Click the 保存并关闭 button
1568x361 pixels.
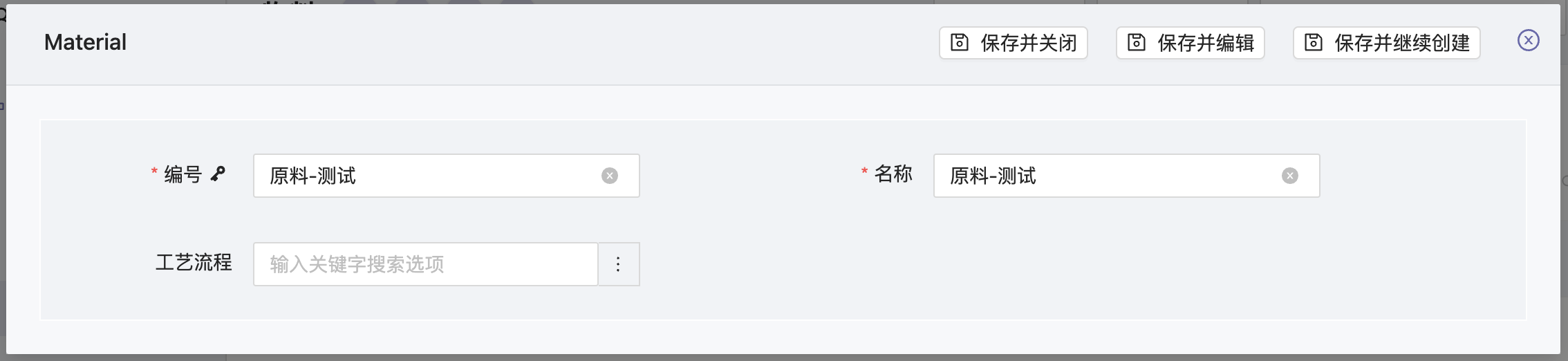1013,43
